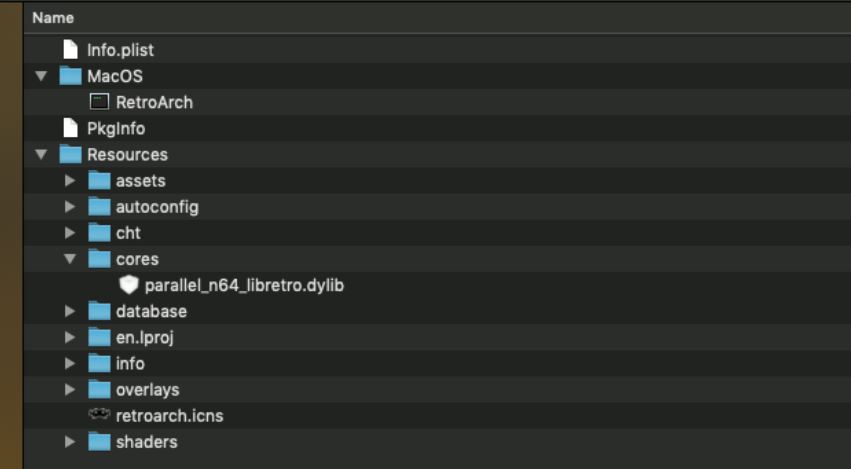Collapse the MacOS folder disclosure triangle
This screenshot has height=469, width=851.
coord(41,76)
